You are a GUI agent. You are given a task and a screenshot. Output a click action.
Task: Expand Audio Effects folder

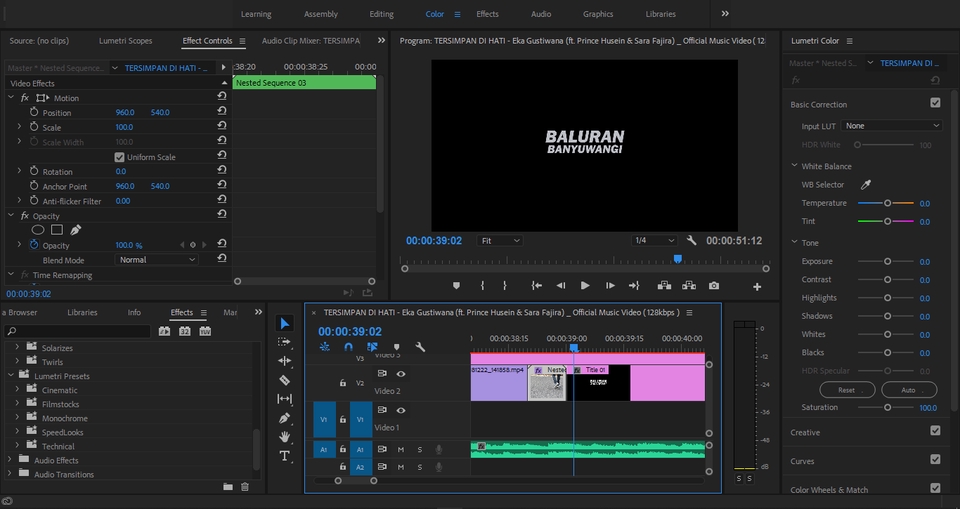click(x=10, y=459)
